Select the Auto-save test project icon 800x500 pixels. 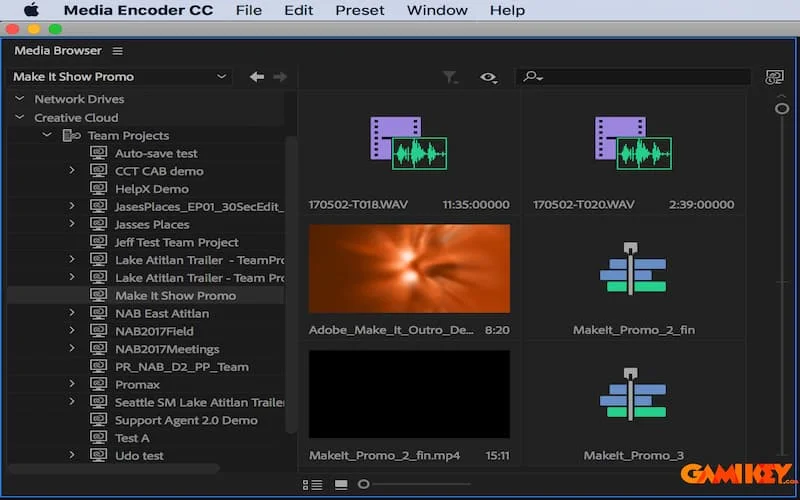(98, 153)
